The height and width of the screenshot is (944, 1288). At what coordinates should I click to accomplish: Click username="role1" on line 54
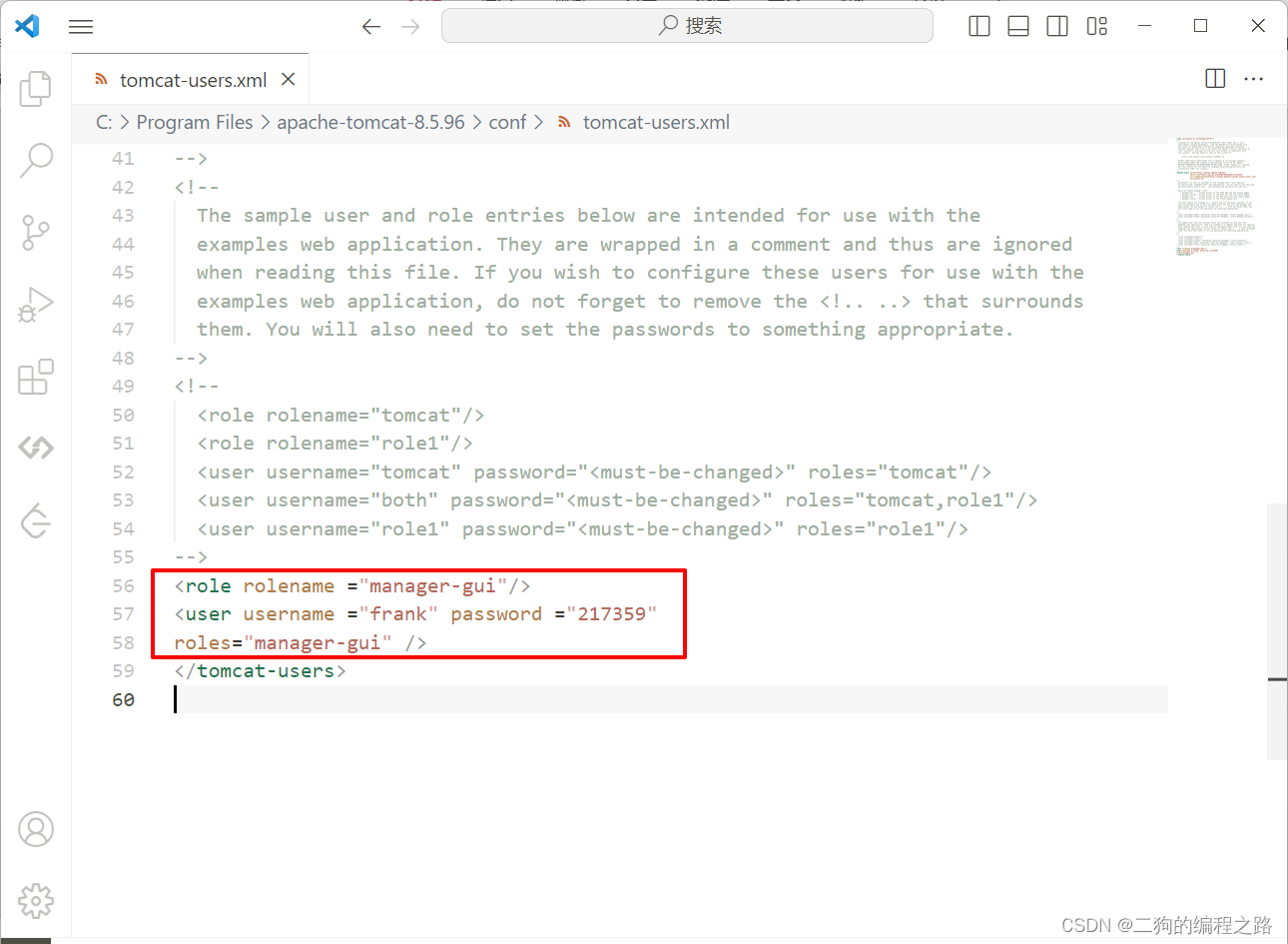pyautogui.click(x=357, y=528)
